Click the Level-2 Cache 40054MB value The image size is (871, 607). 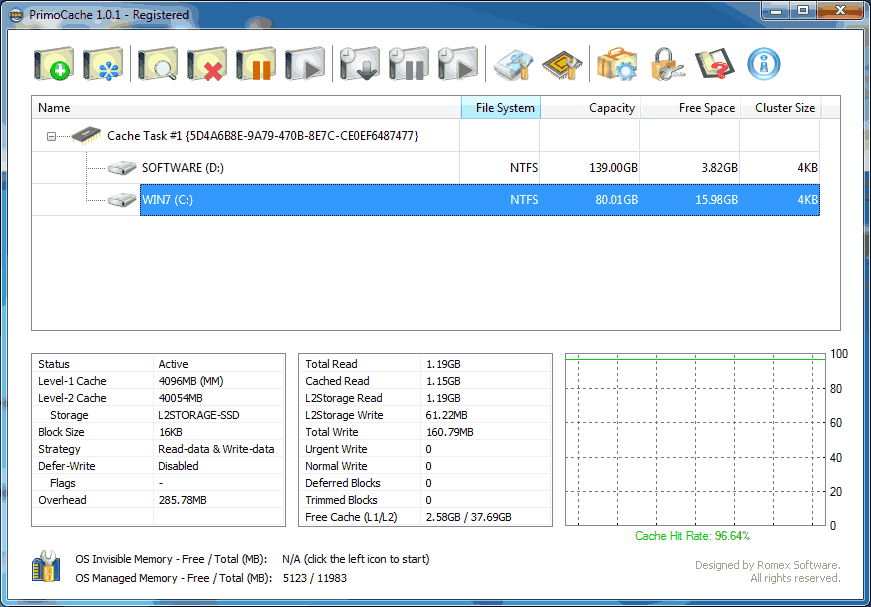point(181,398)
